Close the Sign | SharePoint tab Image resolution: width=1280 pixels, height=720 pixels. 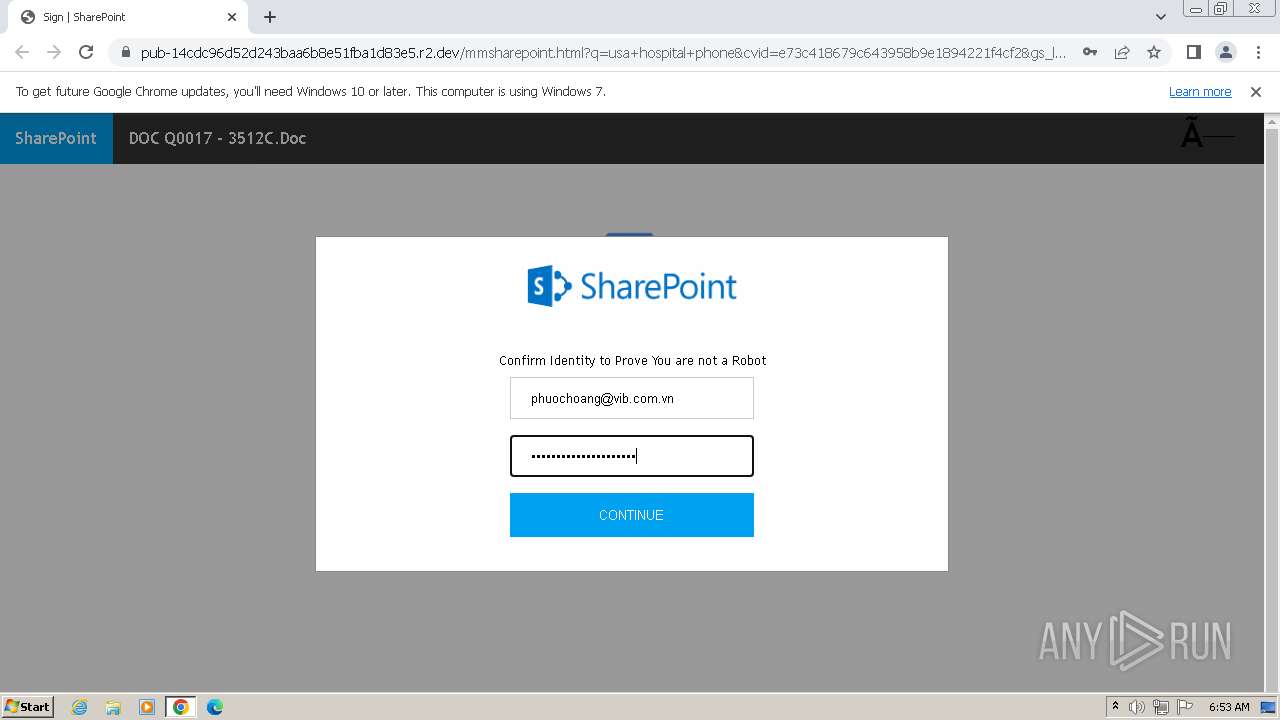click(x=232, y=17)
